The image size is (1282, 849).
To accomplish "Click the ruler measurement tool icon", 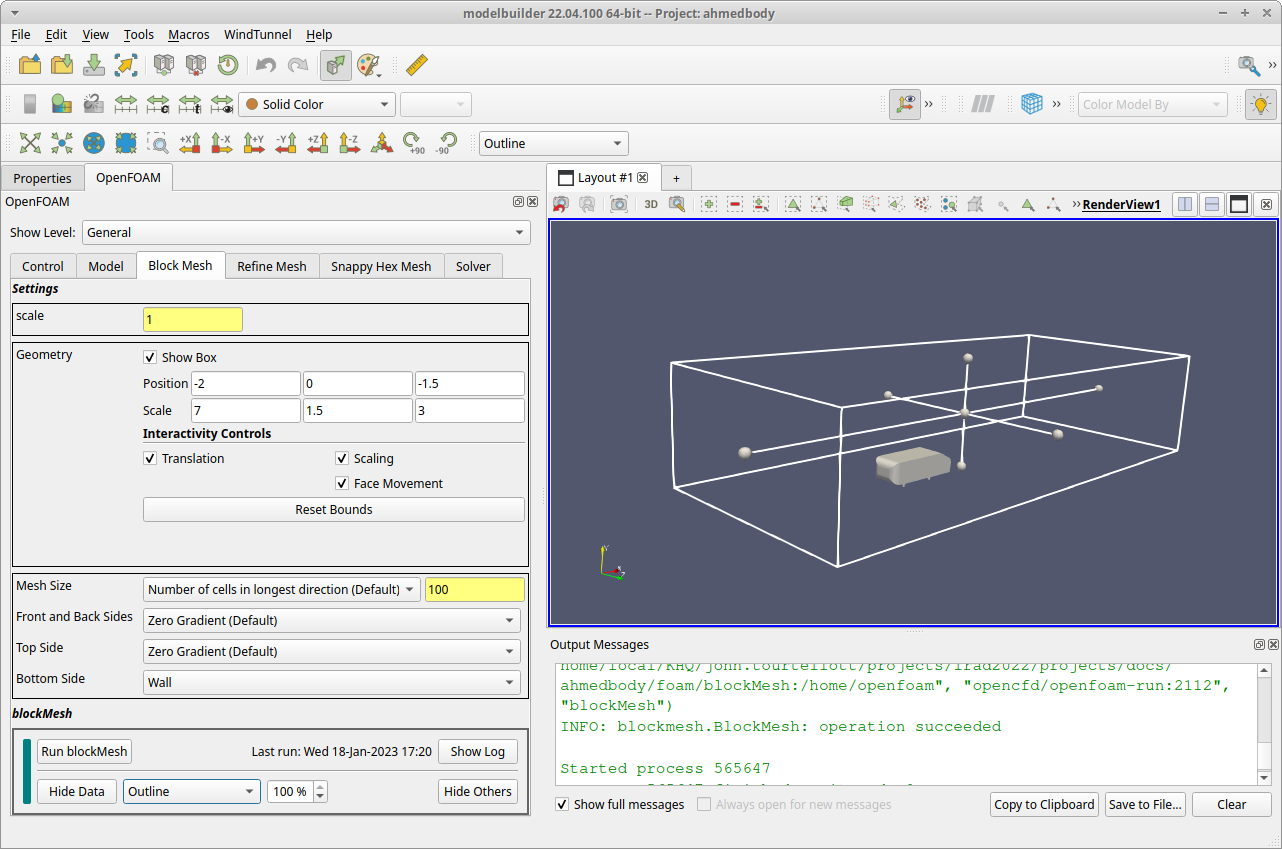I will [x=417, y=65].
